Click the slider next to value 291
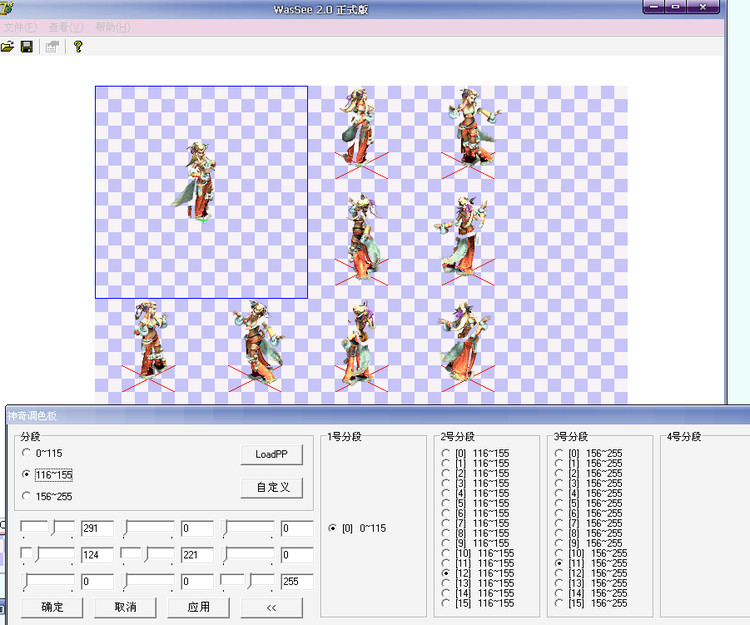 [47, 528]
